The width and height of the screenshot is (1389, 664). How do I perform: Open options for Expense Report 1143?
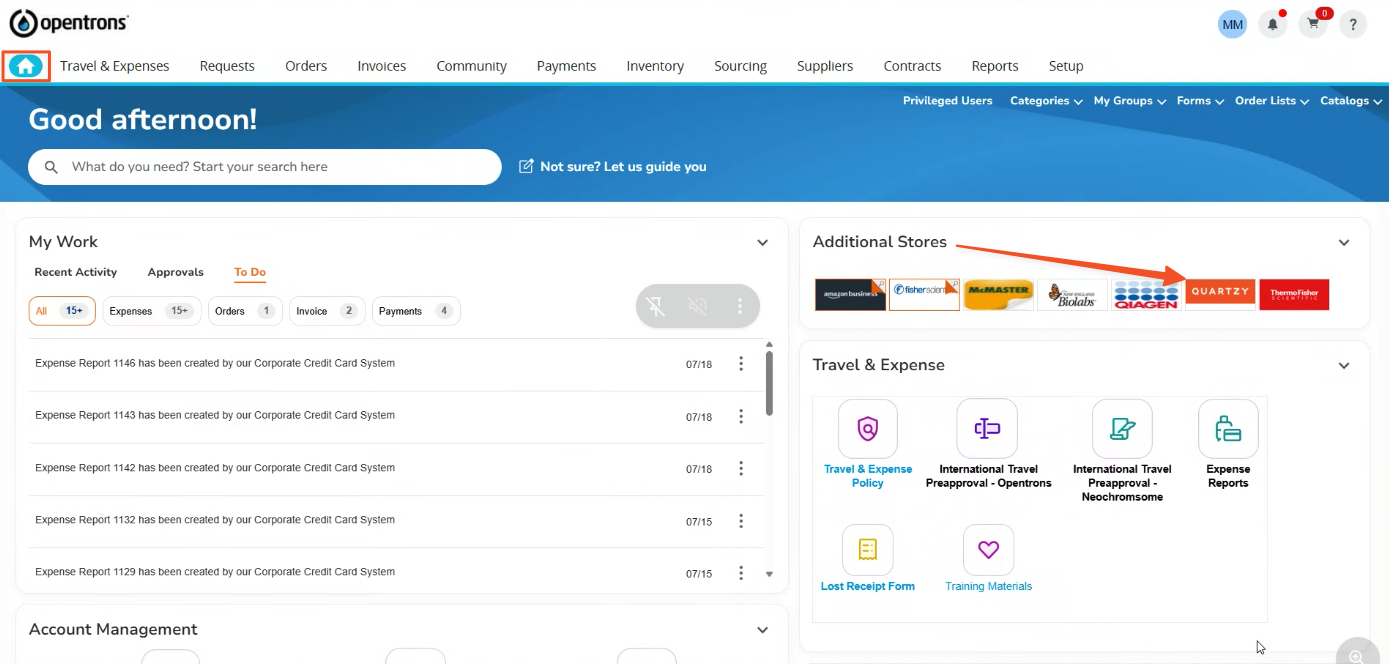pyautogui.click(x=741, y=416)
